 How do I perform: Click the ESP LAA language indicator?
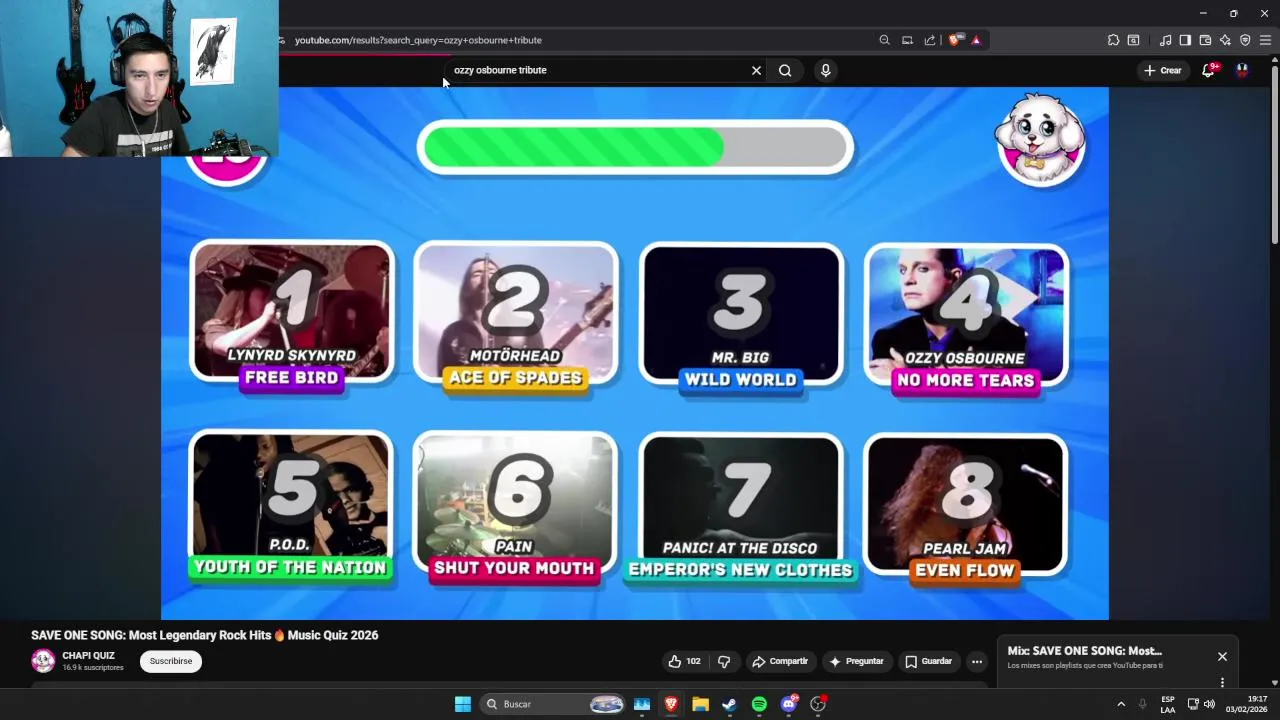1167,704
